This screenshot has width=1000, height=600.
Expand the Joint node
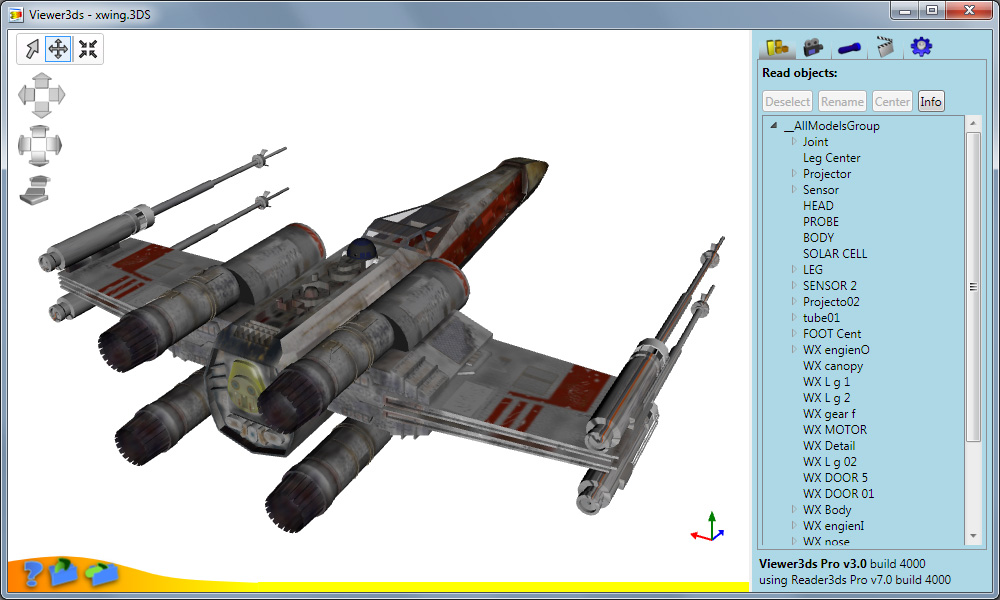(794, 141)
